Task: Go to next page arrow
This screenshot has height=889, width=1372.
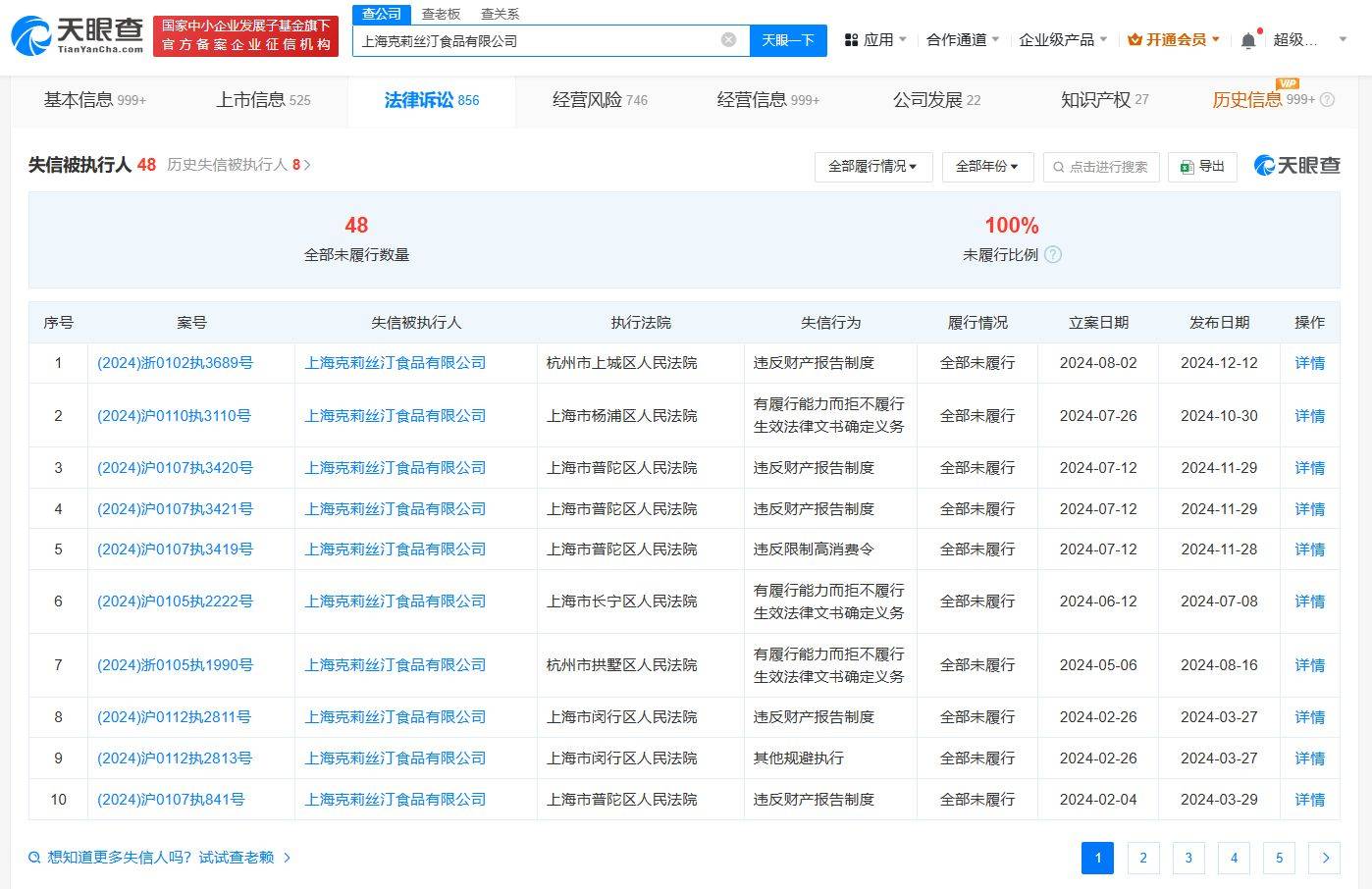Action: pyautogui.click(x=1325, y=858)
